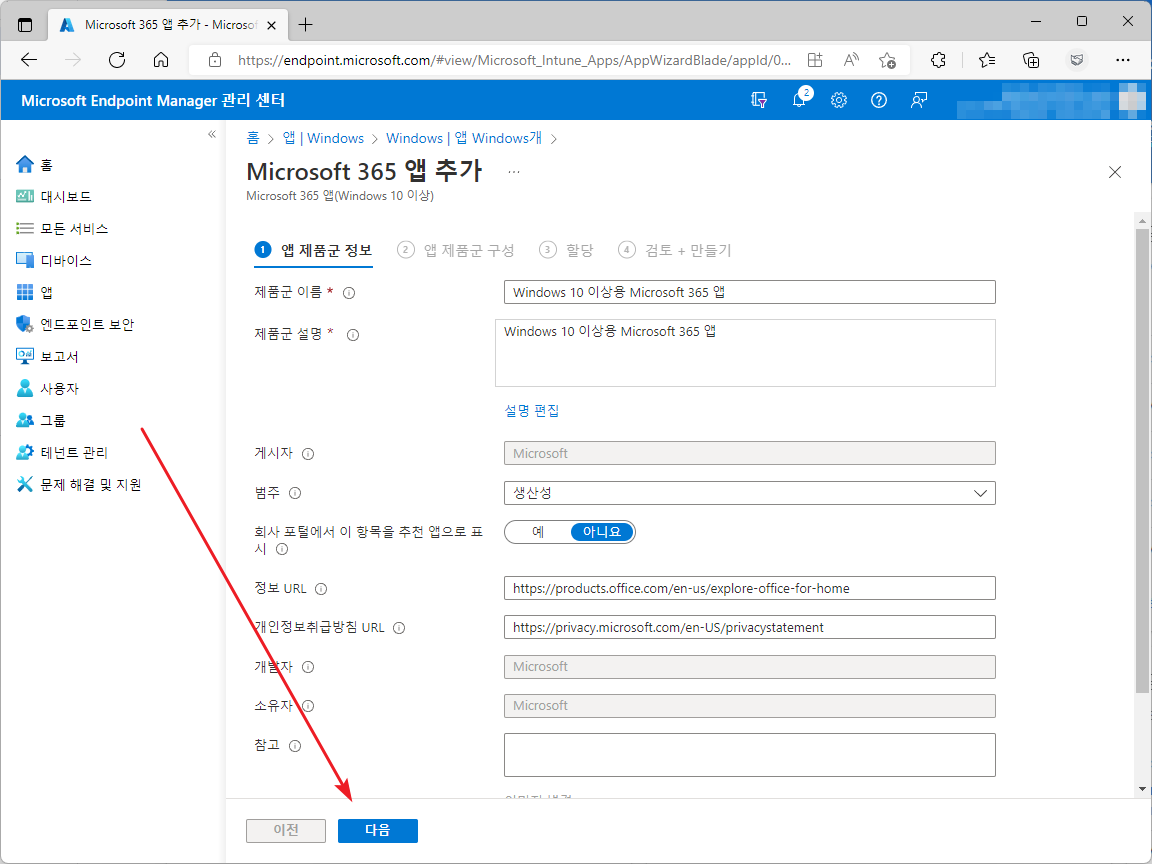Click info icon next to 제품군 이름

[350, 293]
